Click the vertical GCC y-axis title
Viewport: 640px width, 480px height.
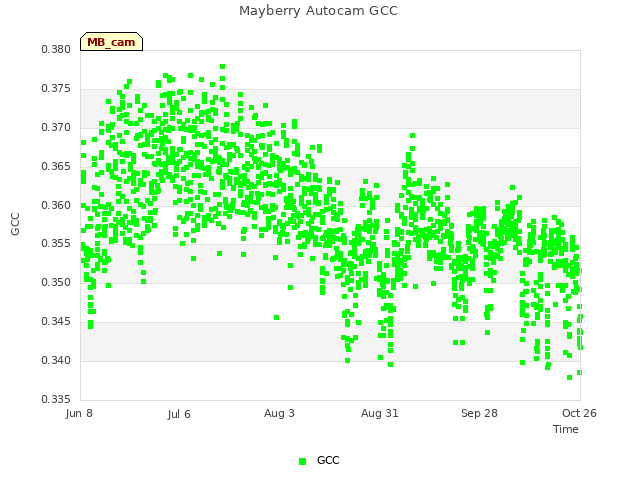(16, 224)
